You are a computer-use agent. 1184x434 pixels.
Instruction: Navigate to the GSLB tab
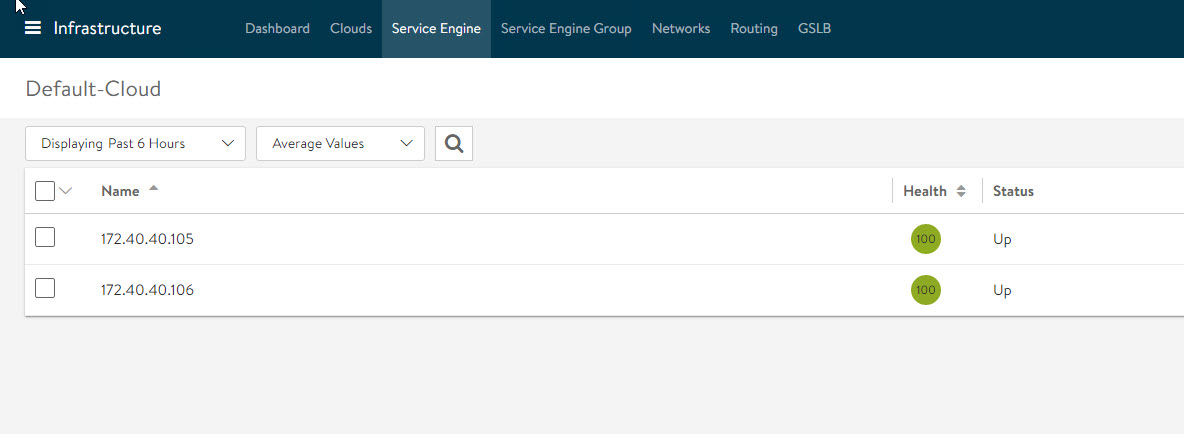pyautogui.click(x=814, y=29)
